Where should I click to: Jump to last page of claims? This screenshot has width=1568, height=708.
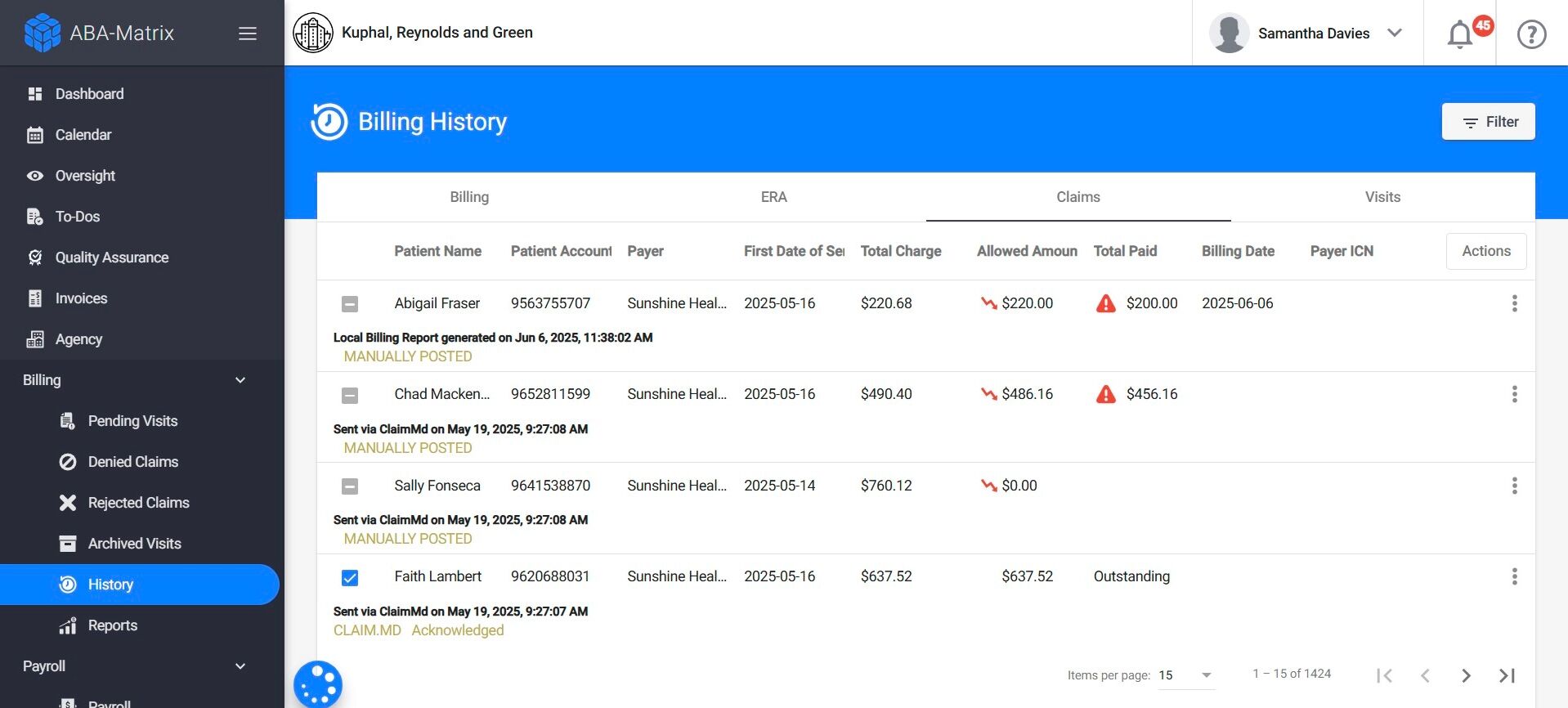point(1507,675)
